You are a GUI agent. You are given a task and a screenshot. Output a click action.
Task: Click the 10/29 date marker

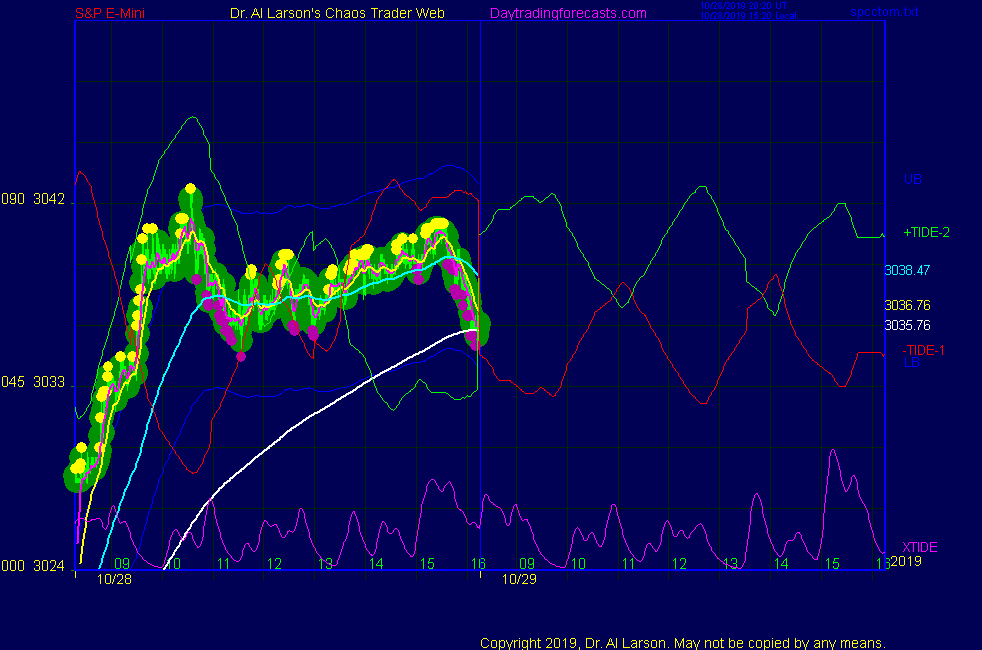click(518, 578)
